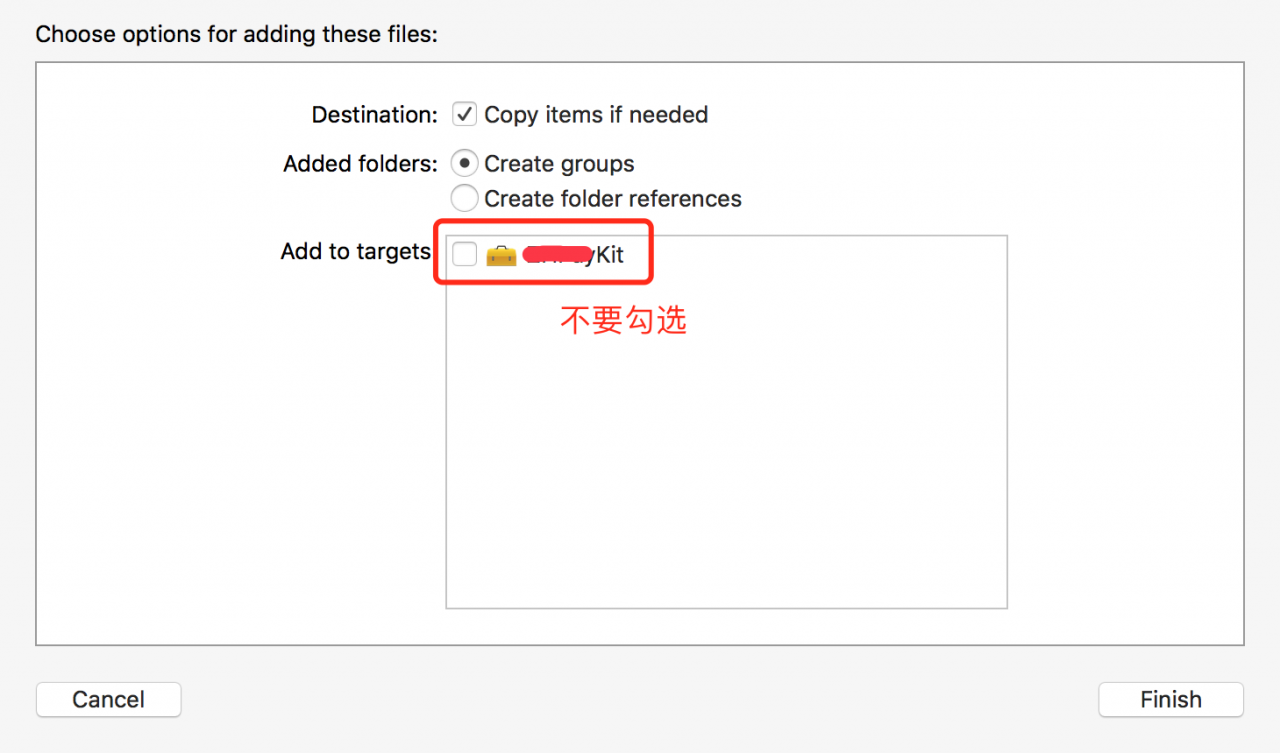Screen dimensions: 1280x753
Task: Click the "Choose options for adding these files" heading
Action: pos(237,34)
